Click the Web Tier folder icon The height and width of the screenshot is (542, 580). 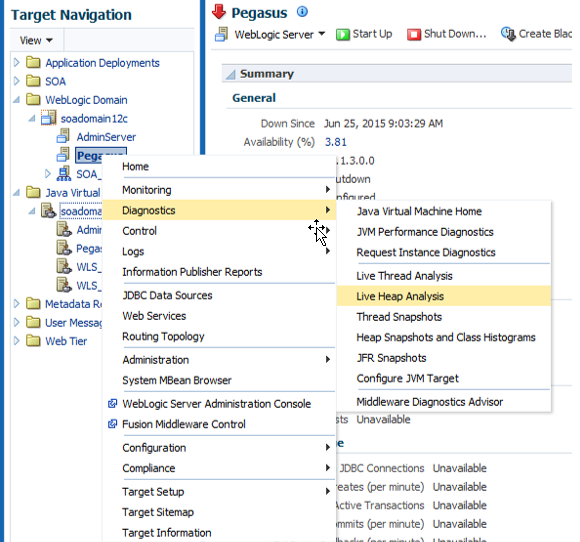[x=33, y=341]
